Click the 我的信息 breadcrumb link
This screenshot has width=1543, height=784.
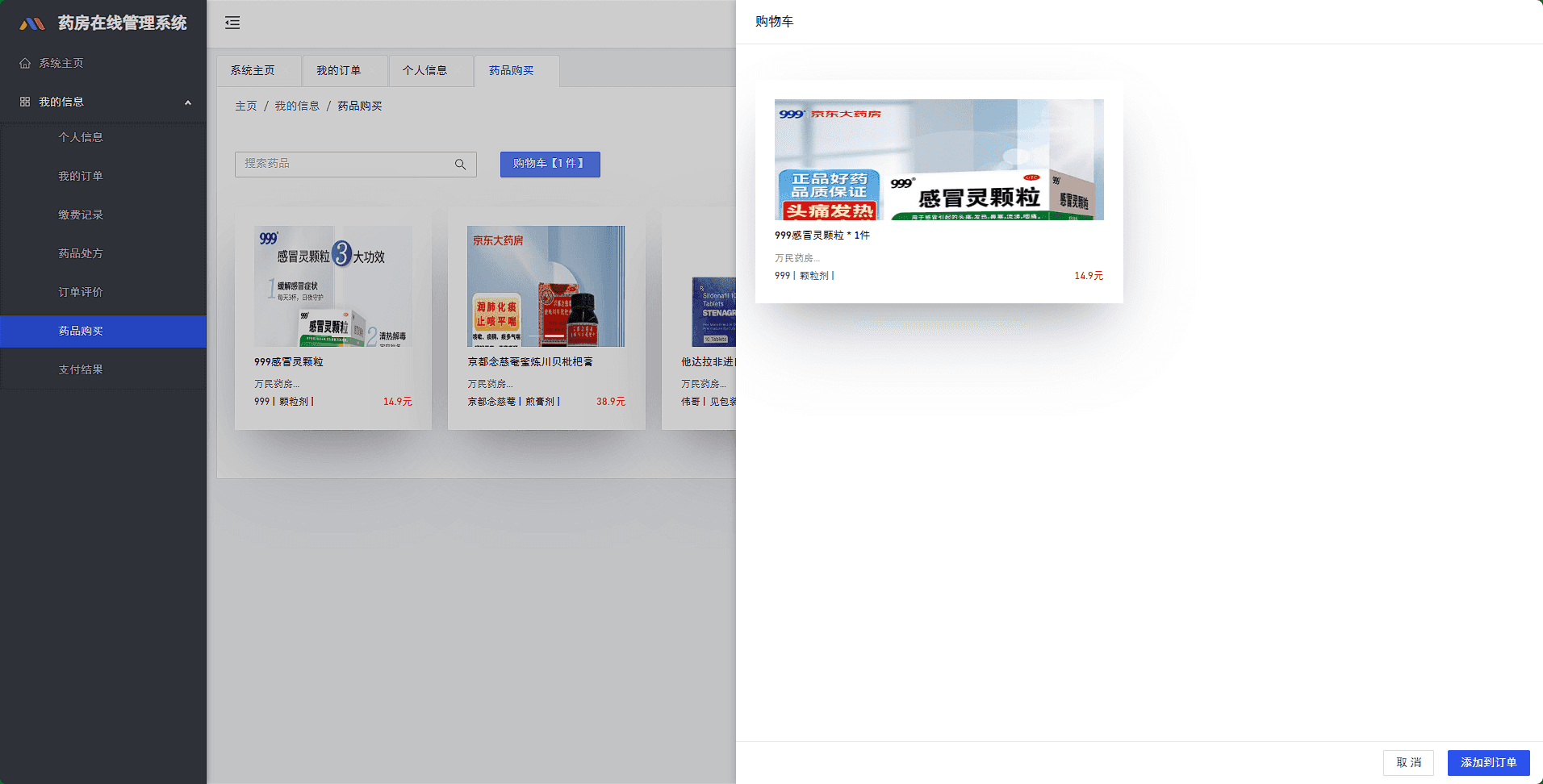(297, 106)
